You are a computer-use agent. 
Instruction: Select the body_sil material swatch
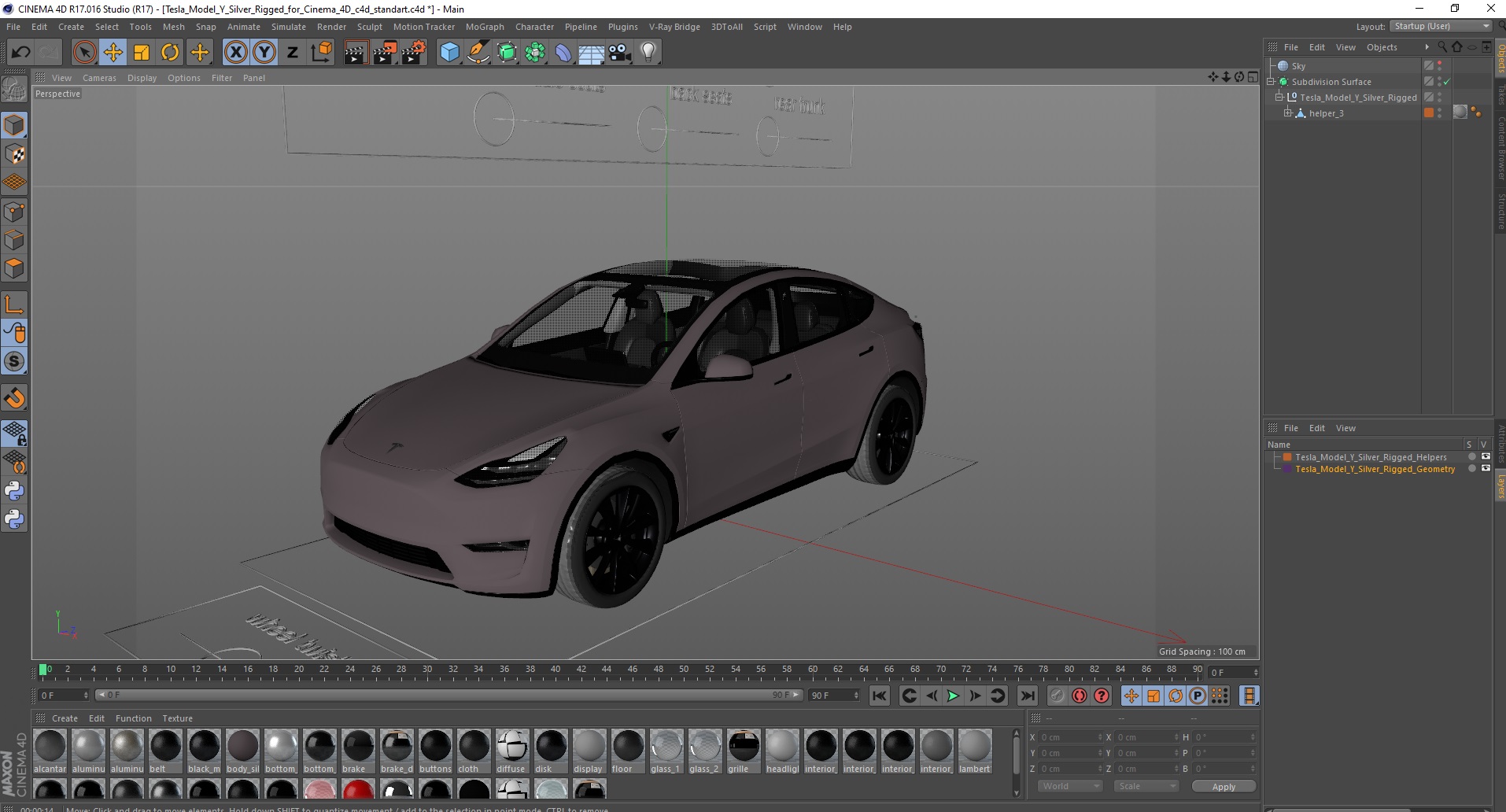242,751
